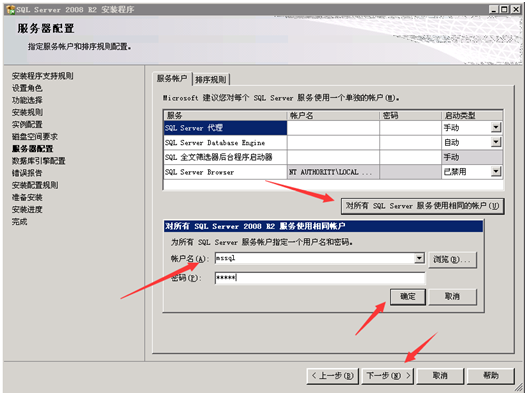Select 准备安装 step in sidebar
Screen dimensions: 527x395
coord(27,197)
